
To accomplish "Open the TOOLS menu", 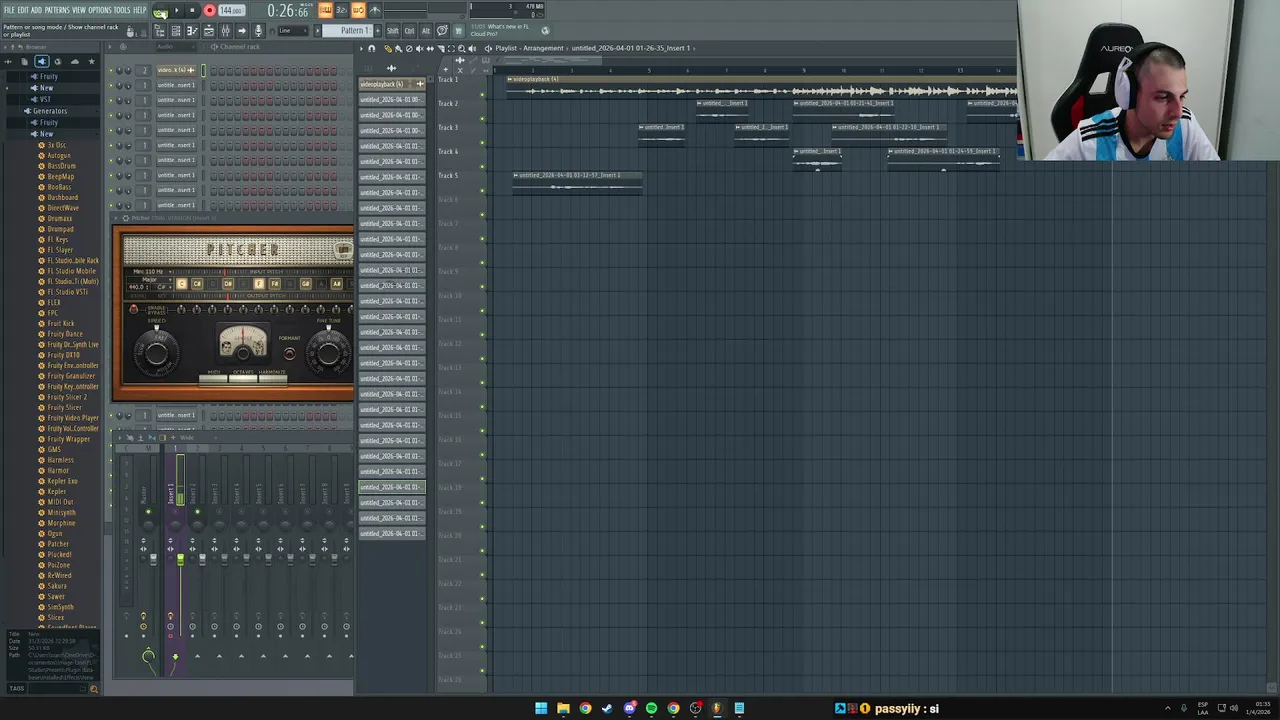I will click(122, 10).
